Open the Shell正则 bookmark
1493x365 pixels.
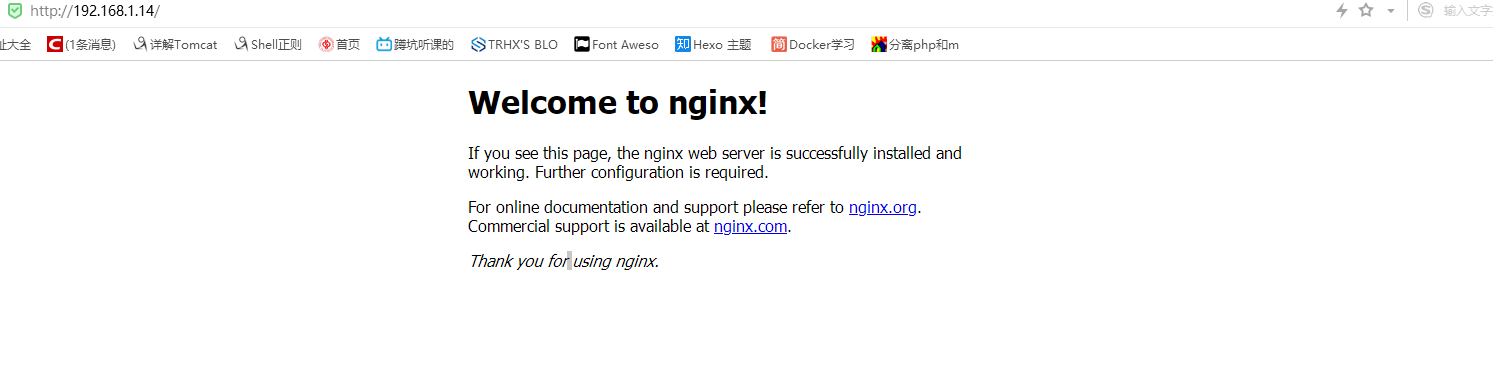click(x=268, y=44)
